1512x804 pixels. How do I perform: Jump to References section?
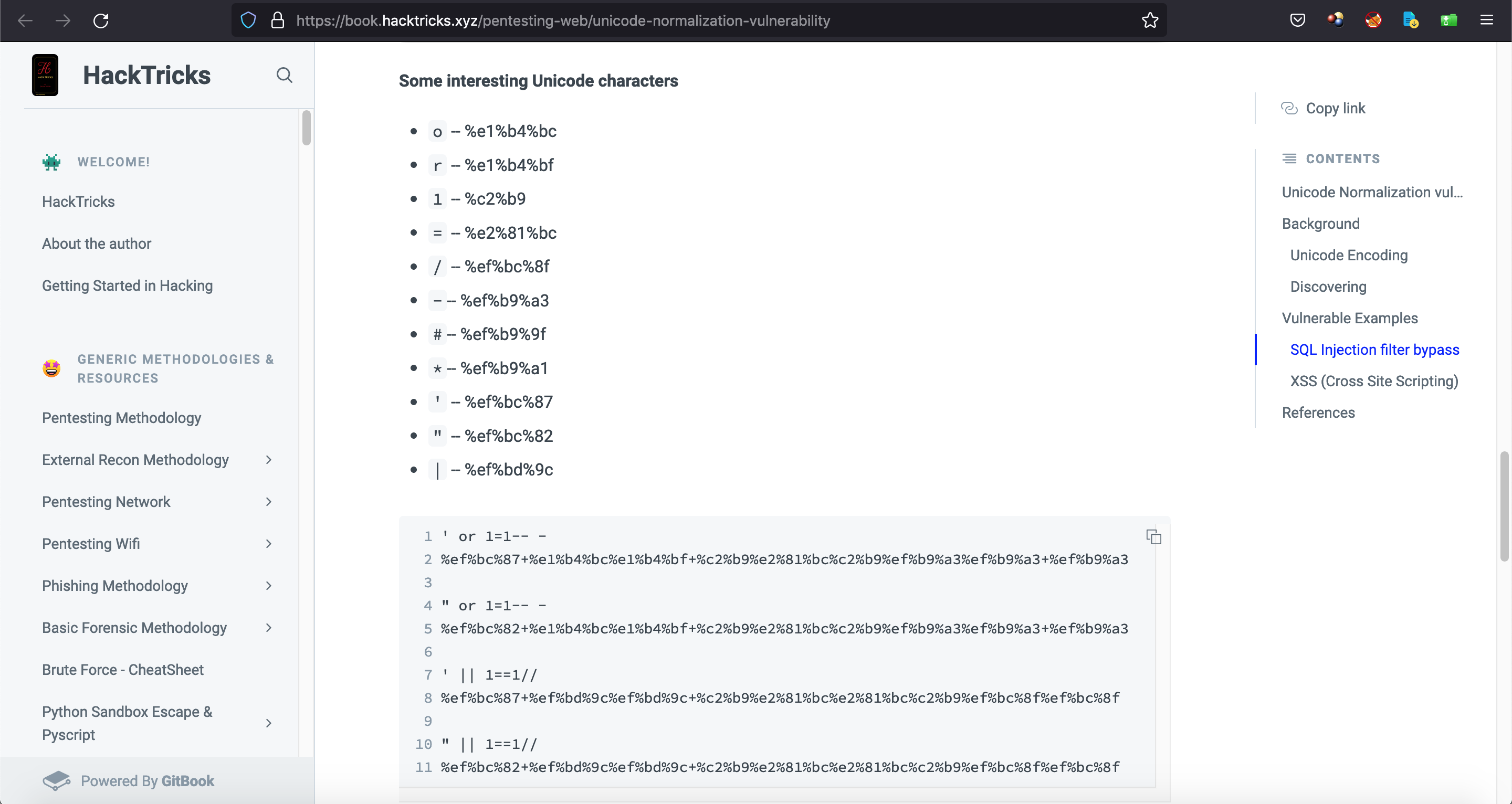(1318, 412)
